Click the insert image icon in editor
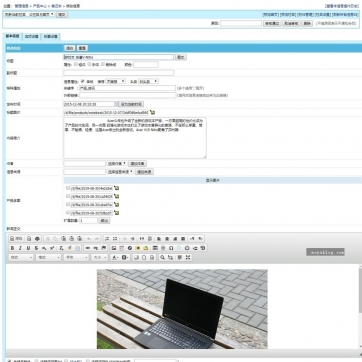Image resolution: width=362 pixels, height=362 pixels. [114, 248]
